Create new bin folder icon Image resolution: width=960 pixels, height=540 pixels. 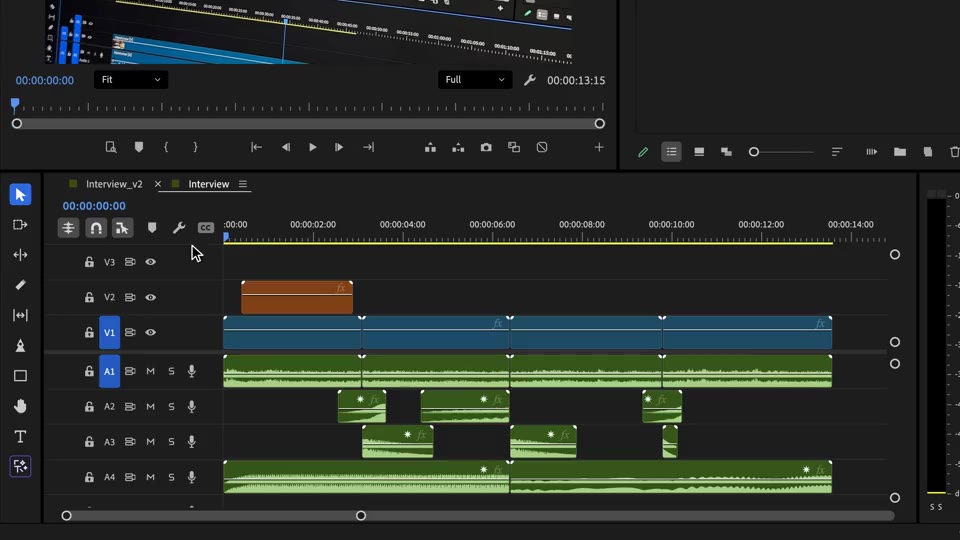coord(899,152)
